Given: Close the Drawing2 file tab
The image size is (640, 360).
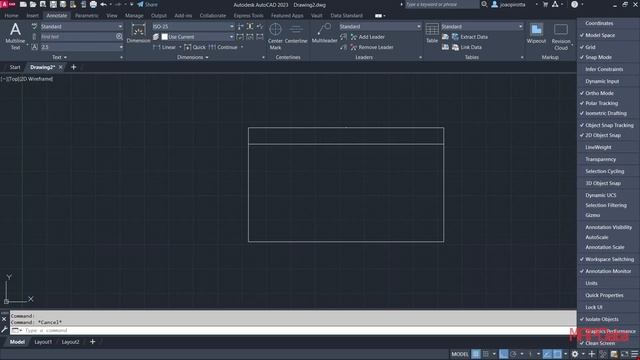Looking at the screenshot, I should click(x=61, y=67).
